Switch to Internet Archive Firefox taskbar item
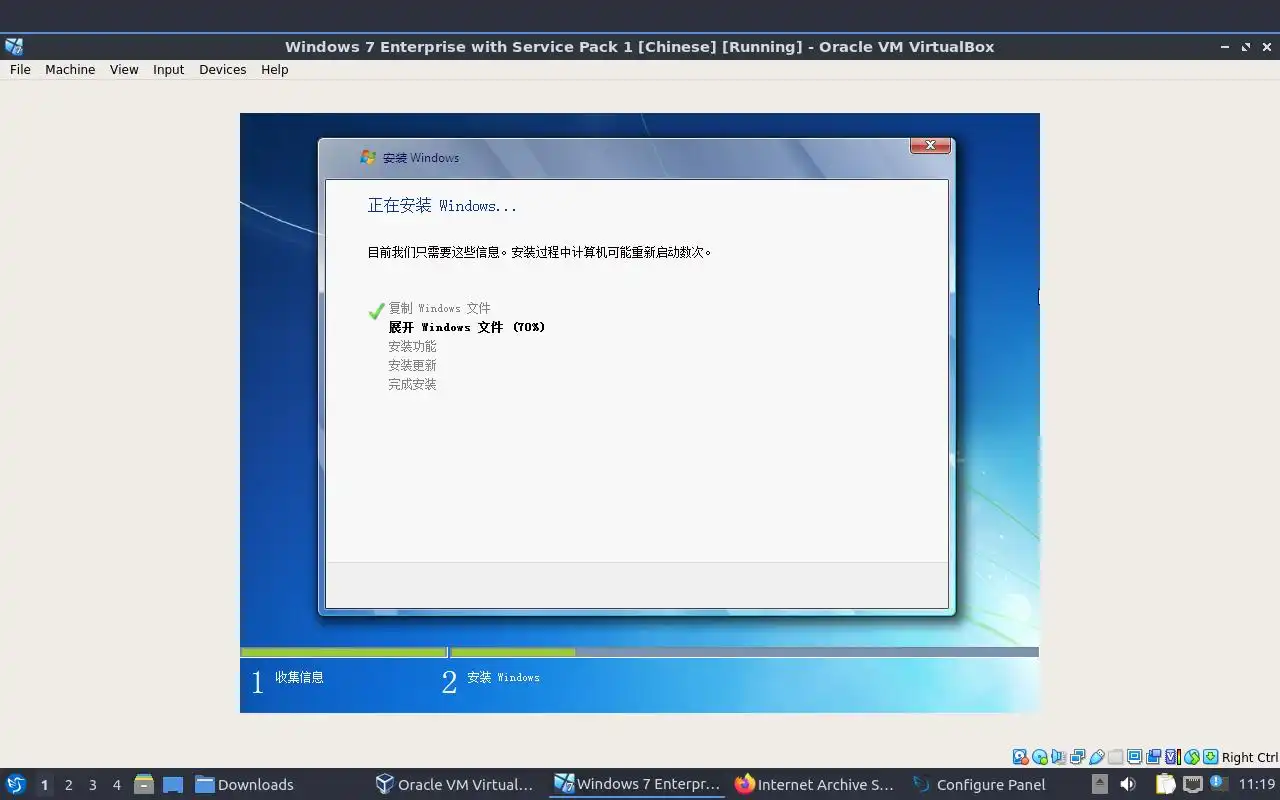 point(814,784)
